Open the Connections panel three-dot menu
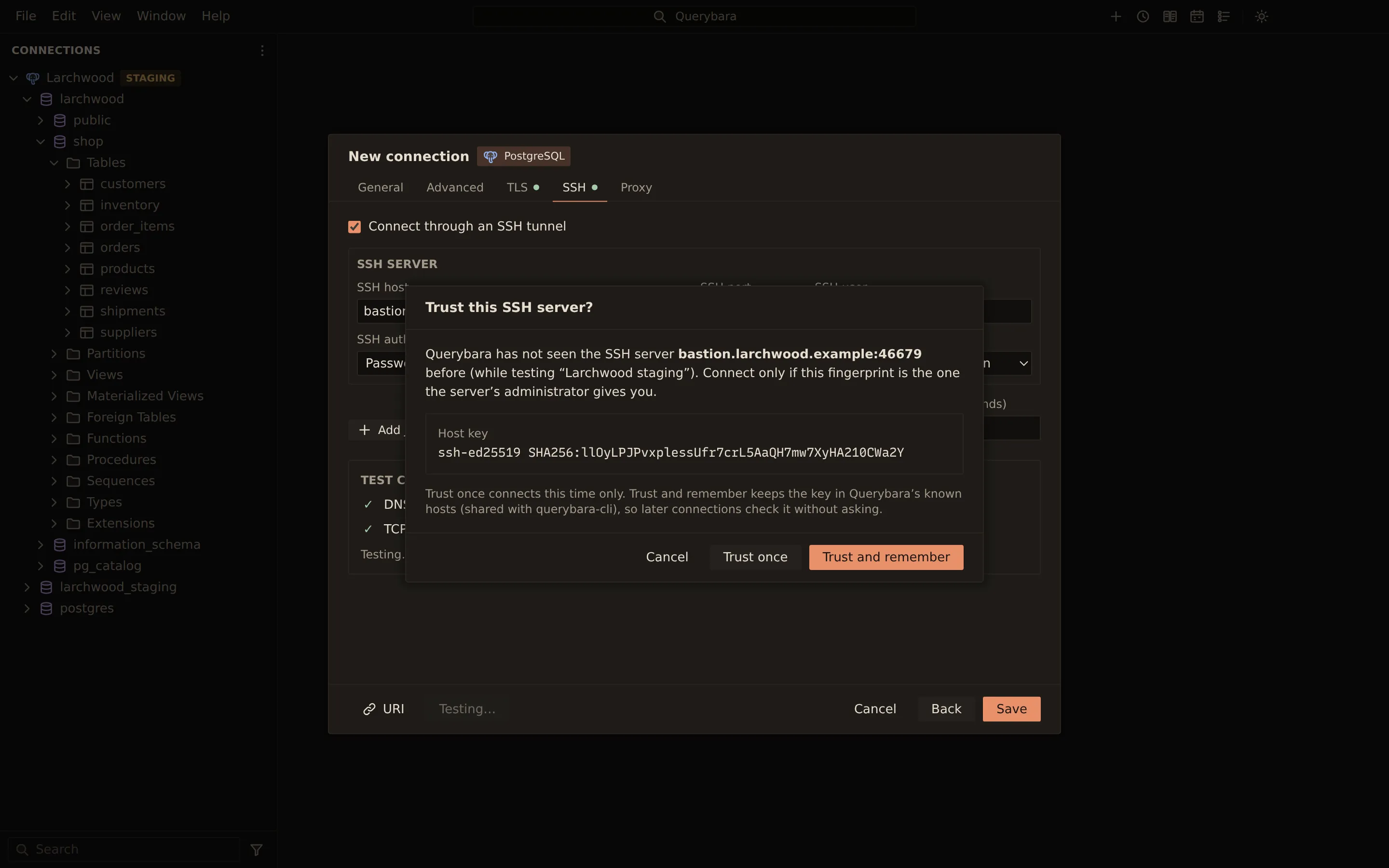 click(262, 51)
